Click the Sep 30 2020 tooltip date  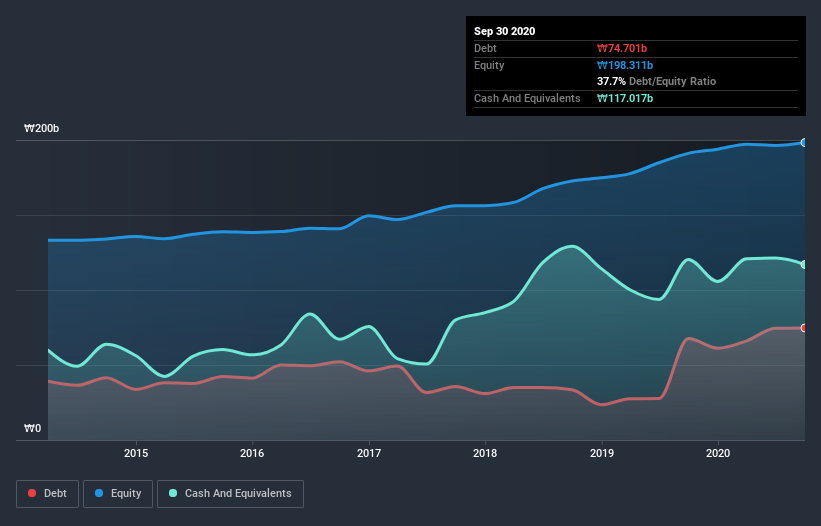[504, 31]
